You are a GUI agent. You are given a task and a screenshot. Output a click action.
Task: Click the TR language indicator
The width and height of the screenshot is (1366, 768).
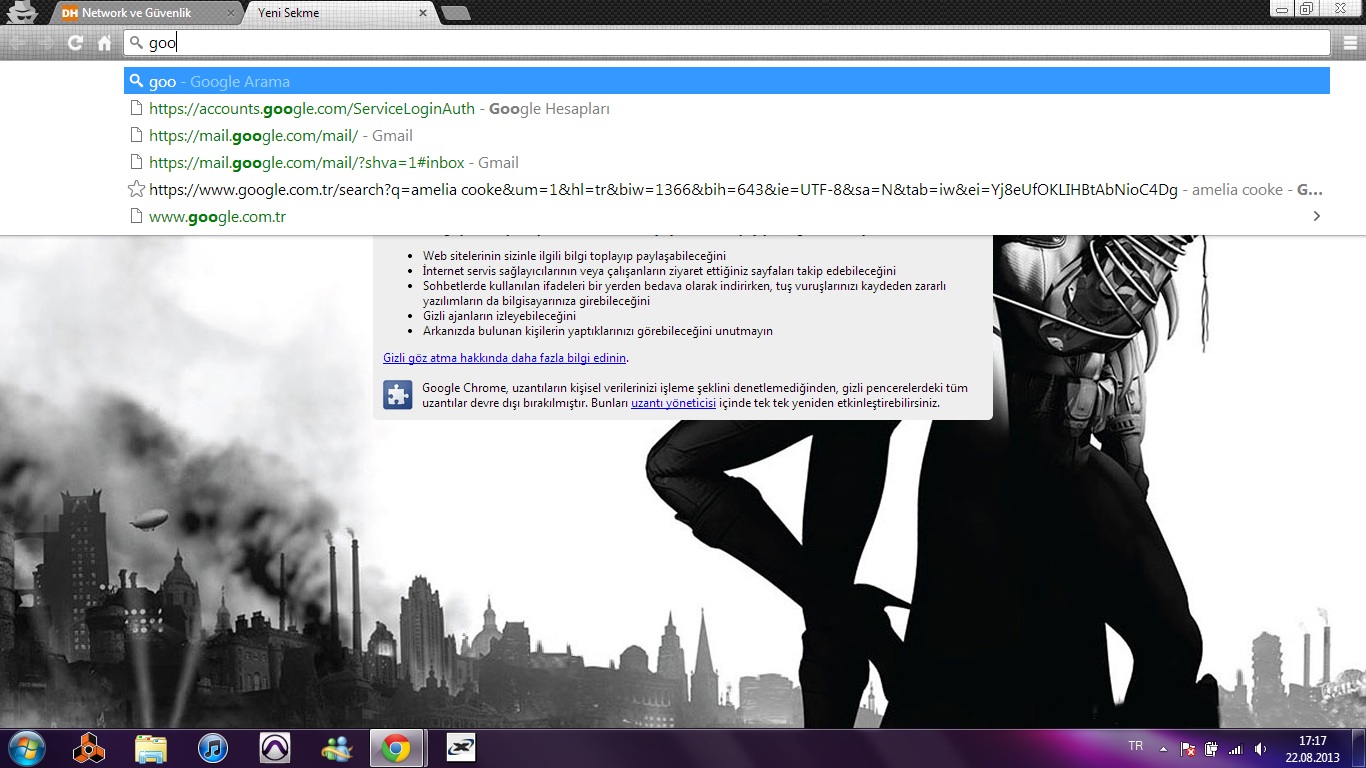(x=1135, y=746)
